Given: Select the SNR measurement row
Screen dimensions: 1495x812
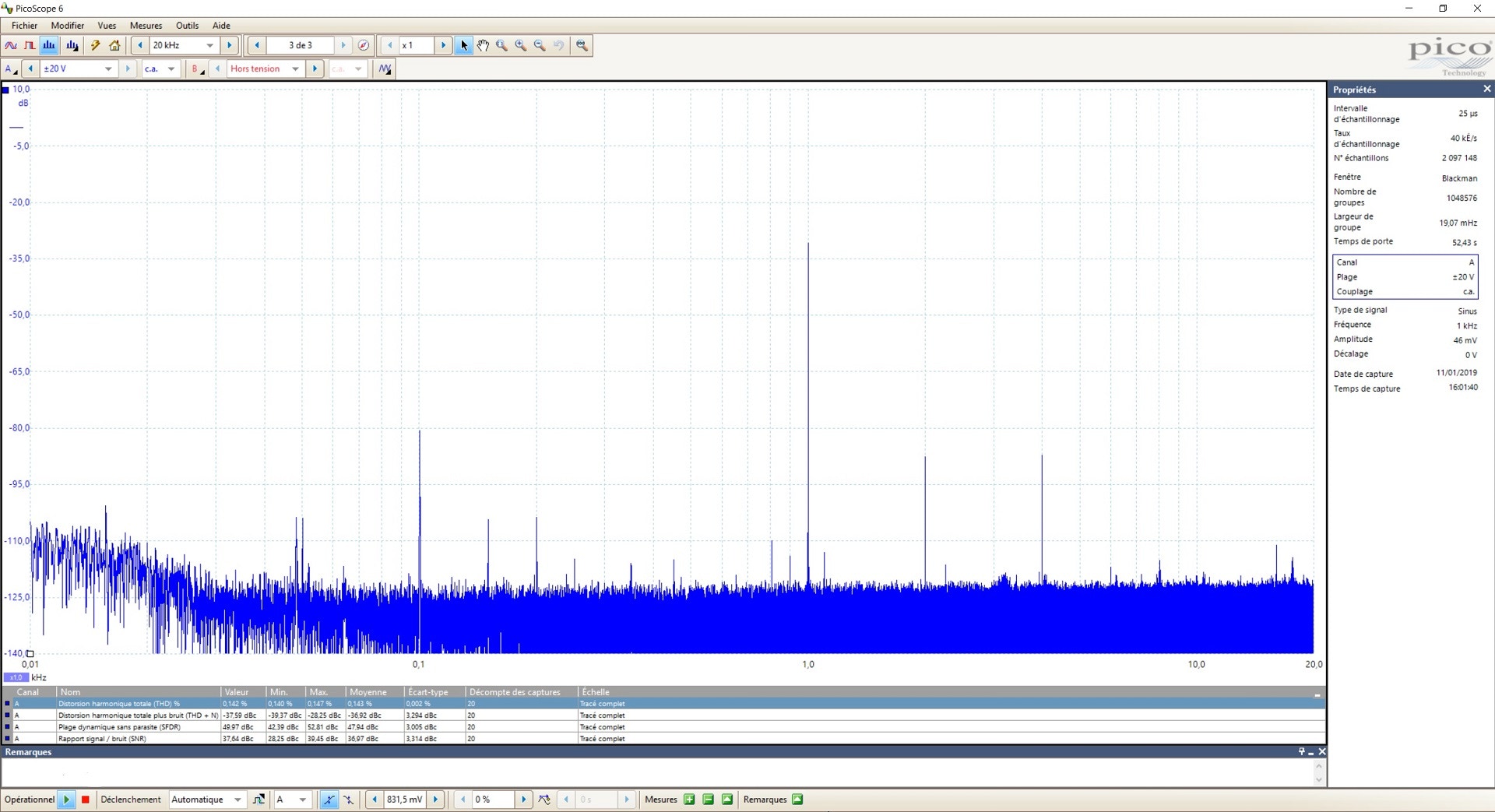Looking at the screenshot, I should tap(663, 739).
